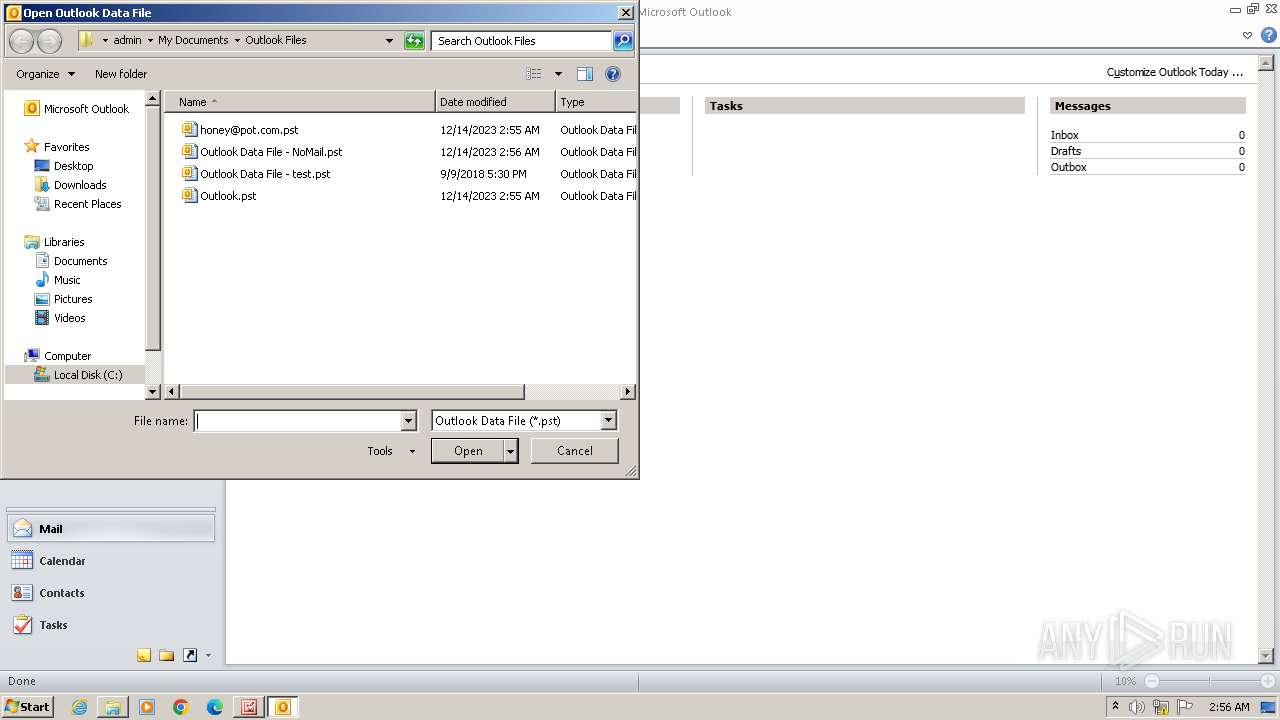The width and height of the screenshot is (1280, 720).
Task: Select Favorites in the navigation pane
Action: click(66, 147)
